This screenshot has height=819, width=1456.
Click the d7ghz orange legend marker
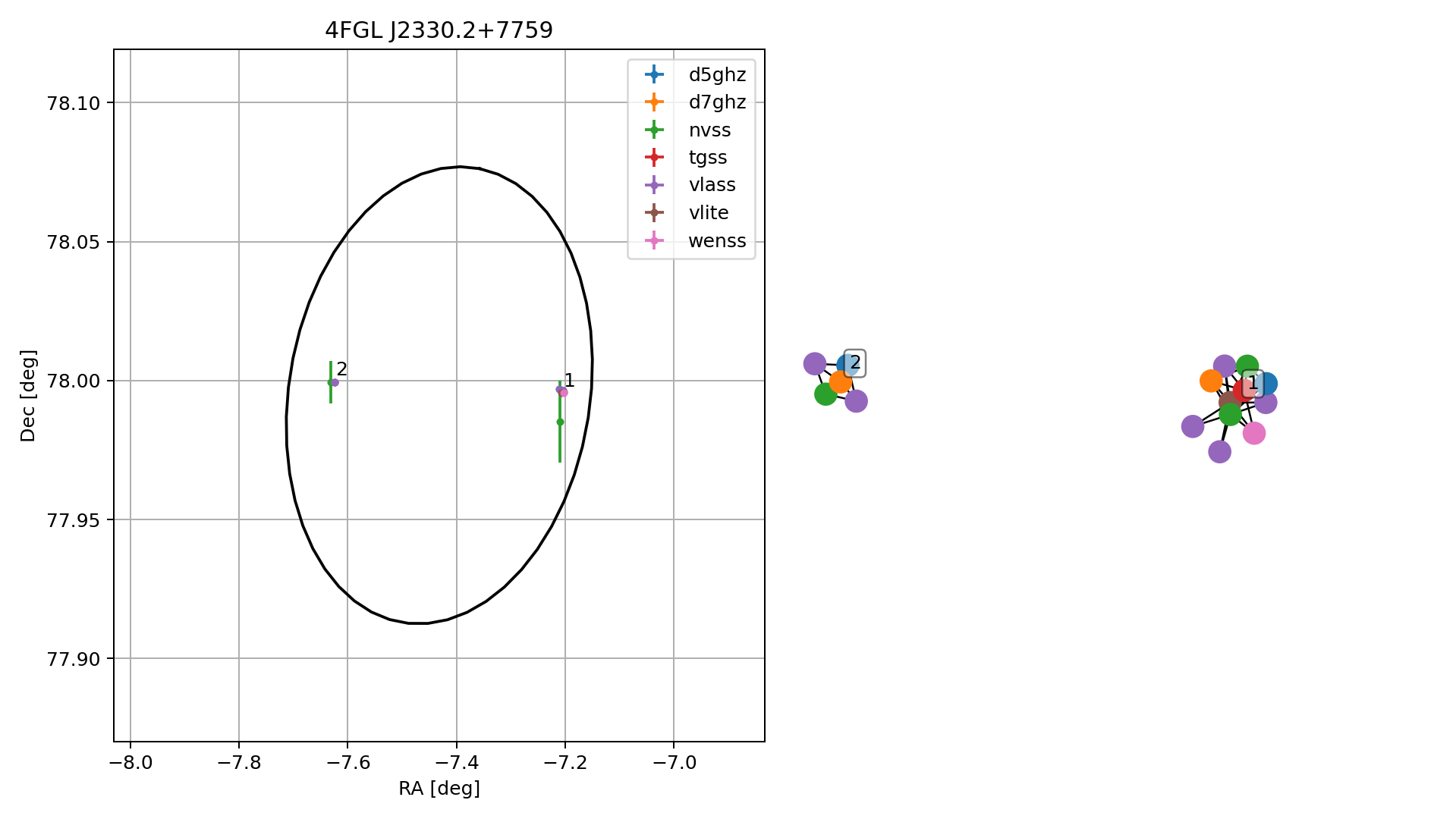653,102
